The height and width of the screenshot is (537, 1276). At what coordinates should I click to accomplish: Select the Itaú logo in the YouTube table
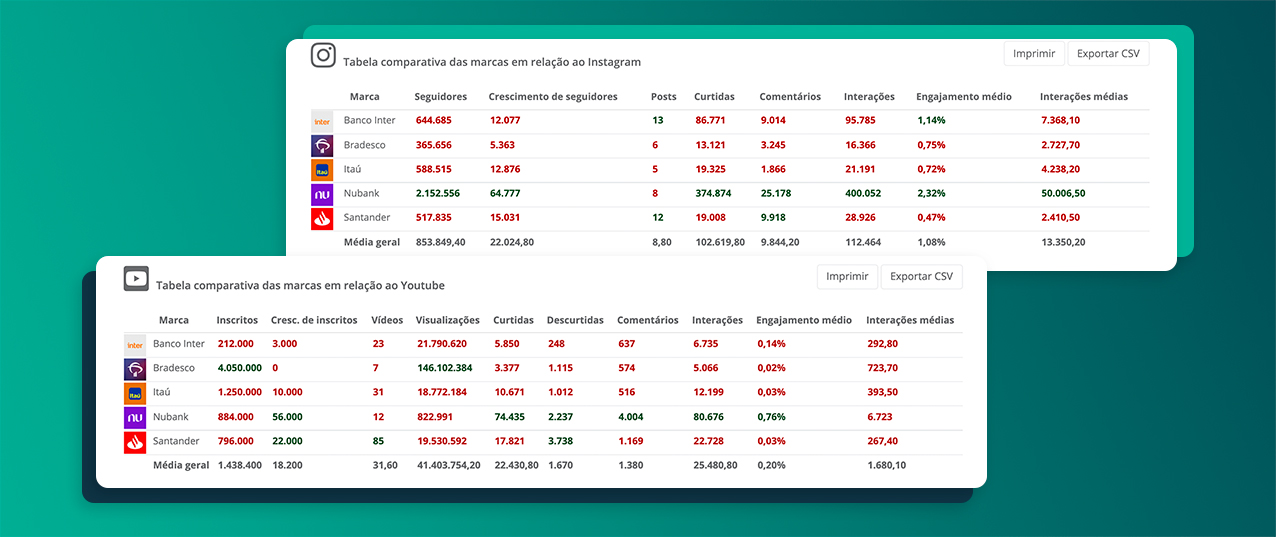tap(135, 393)
